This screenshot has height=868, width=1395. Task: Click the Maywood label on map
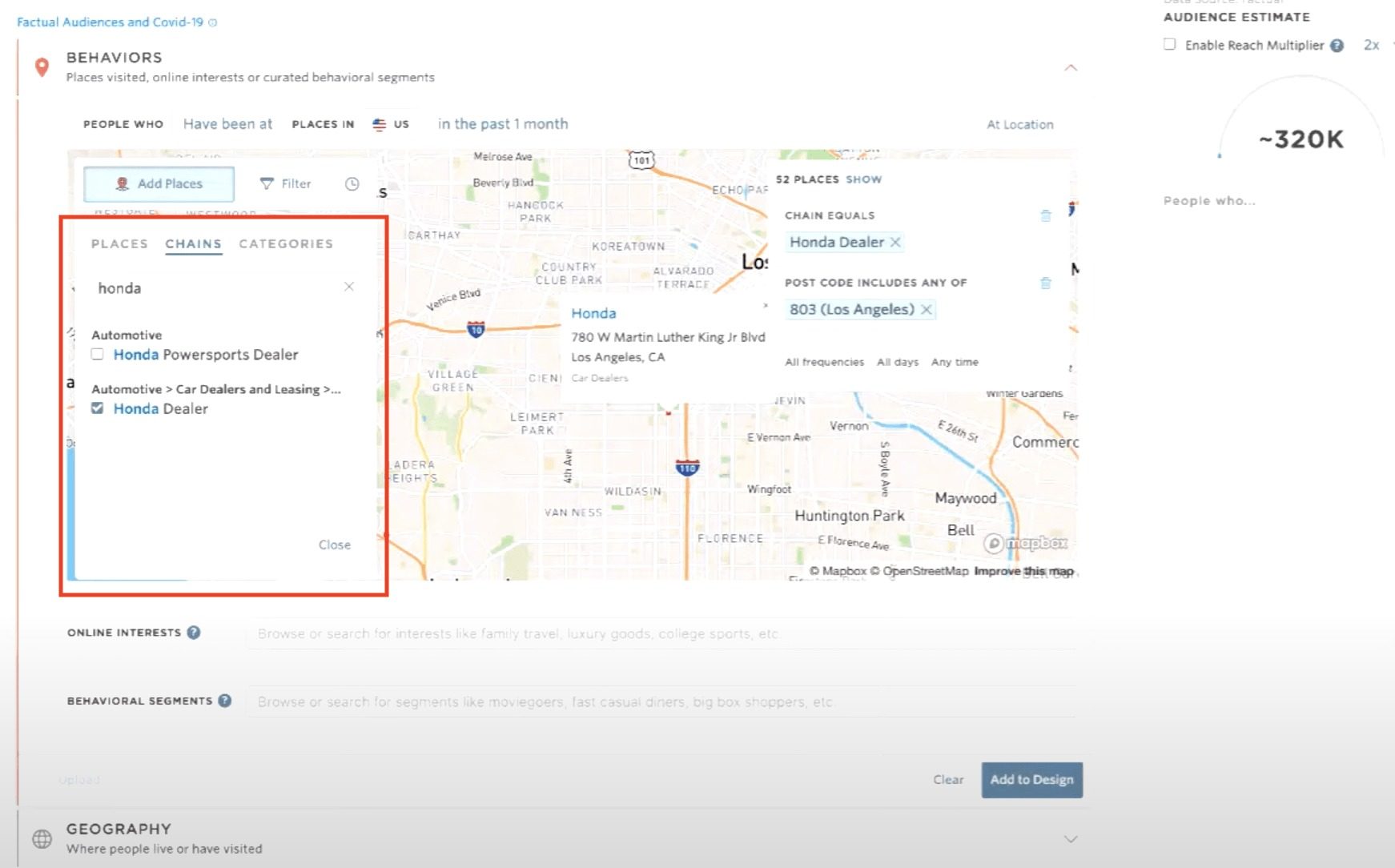[966, 498]
